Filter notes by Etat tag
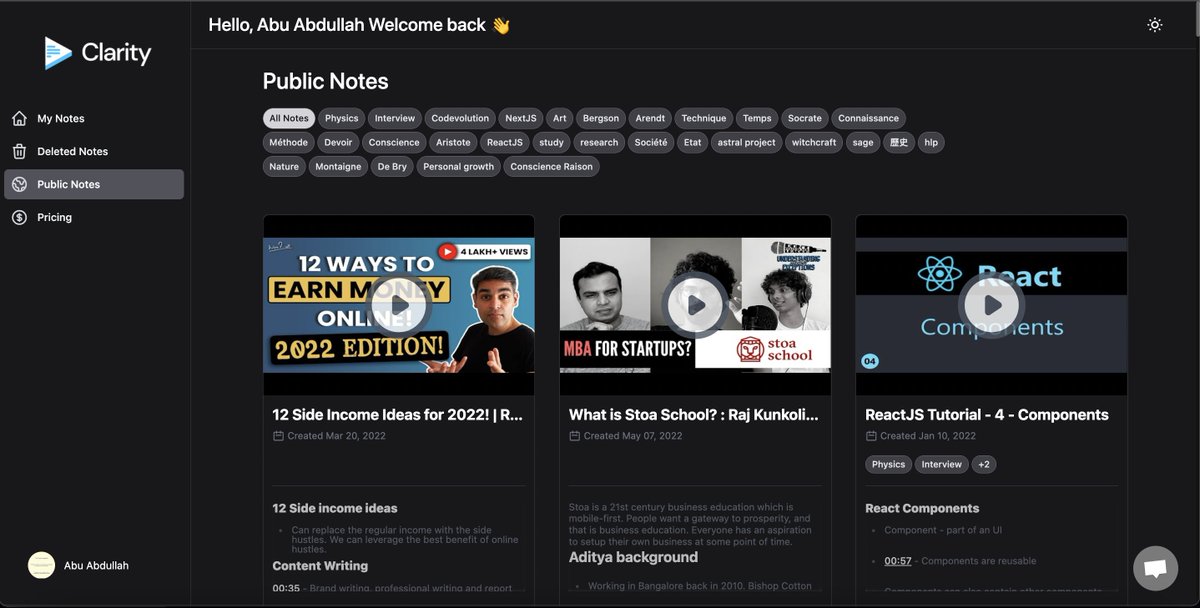 pyautogui.click(x=692, y=142)
